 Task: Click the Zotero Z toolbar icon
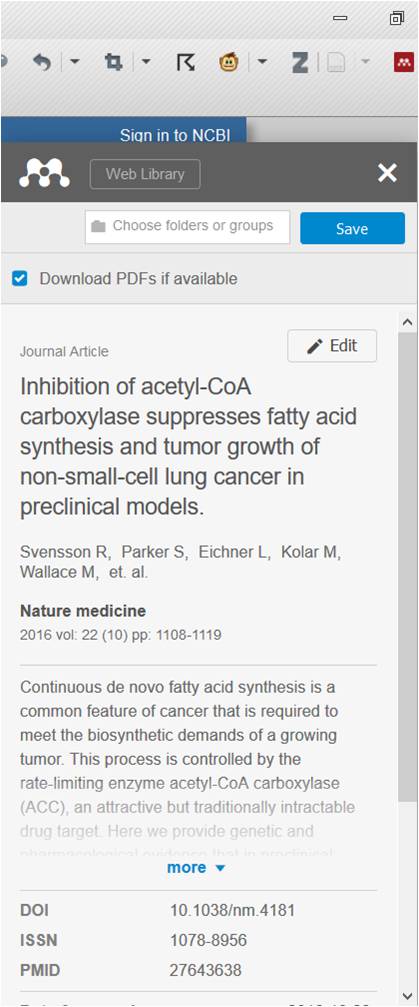tap(300, 62)
